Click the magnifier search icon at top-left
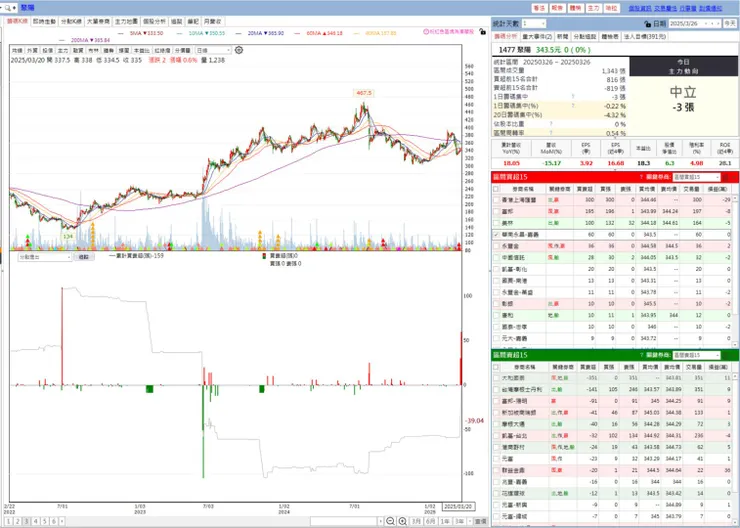740x528 pixels. [x=8, y=8]
